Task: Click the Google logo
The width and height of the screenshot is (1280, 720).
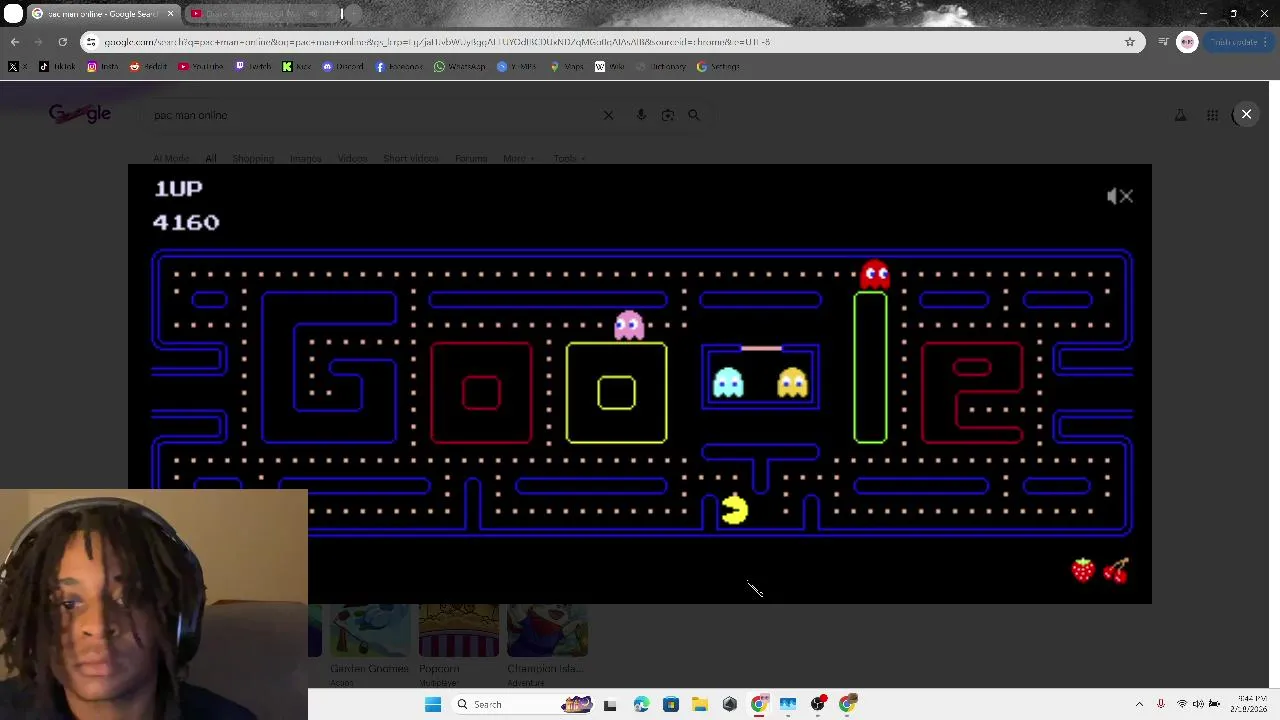Action: pyautogui.click(x=80, y=114)
